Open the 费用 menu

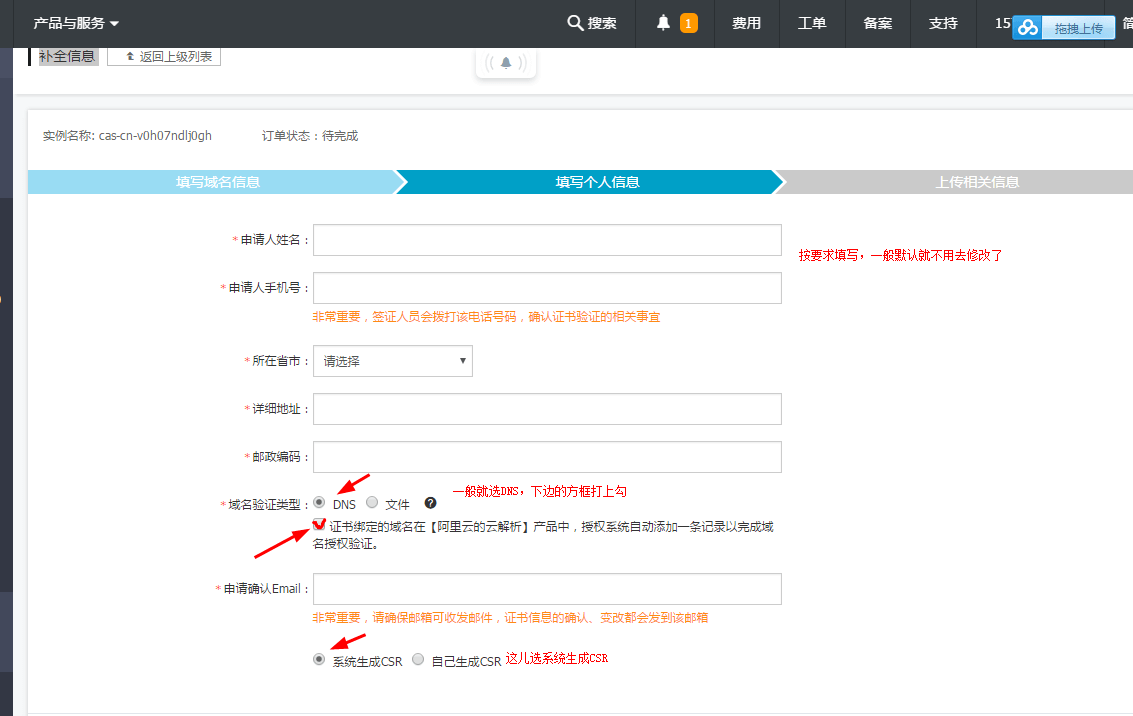point(746,24)
